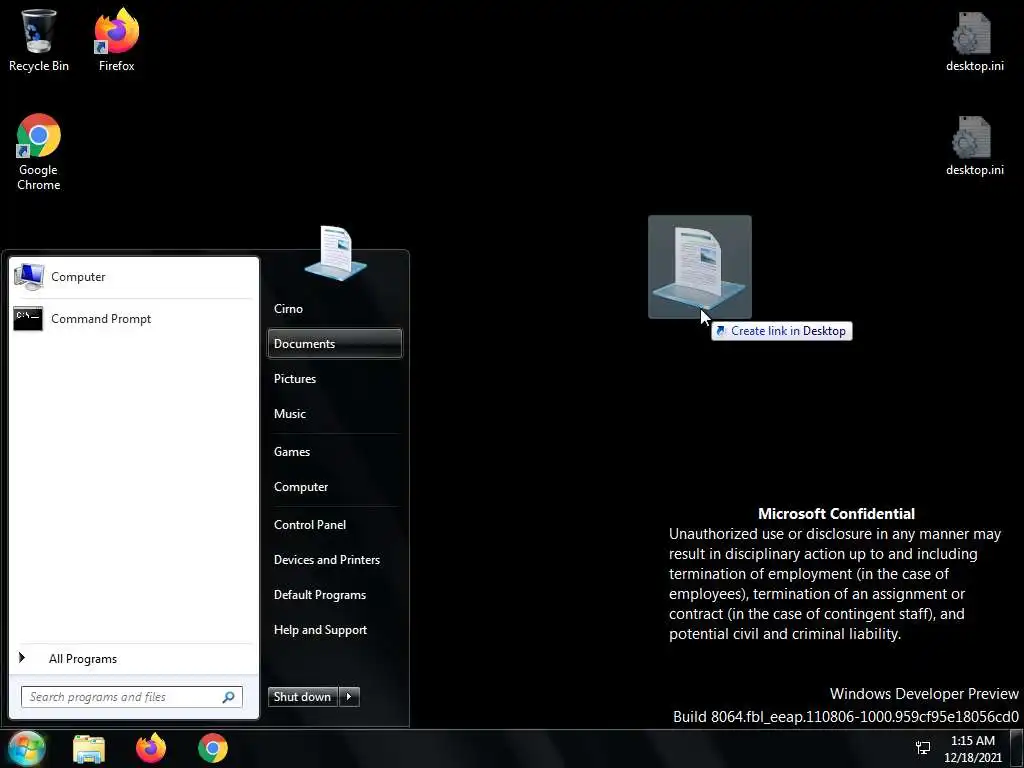Open Music in the Start menu
The image size is (1024, 768).
pyautogui.click(x=334, y=414)
